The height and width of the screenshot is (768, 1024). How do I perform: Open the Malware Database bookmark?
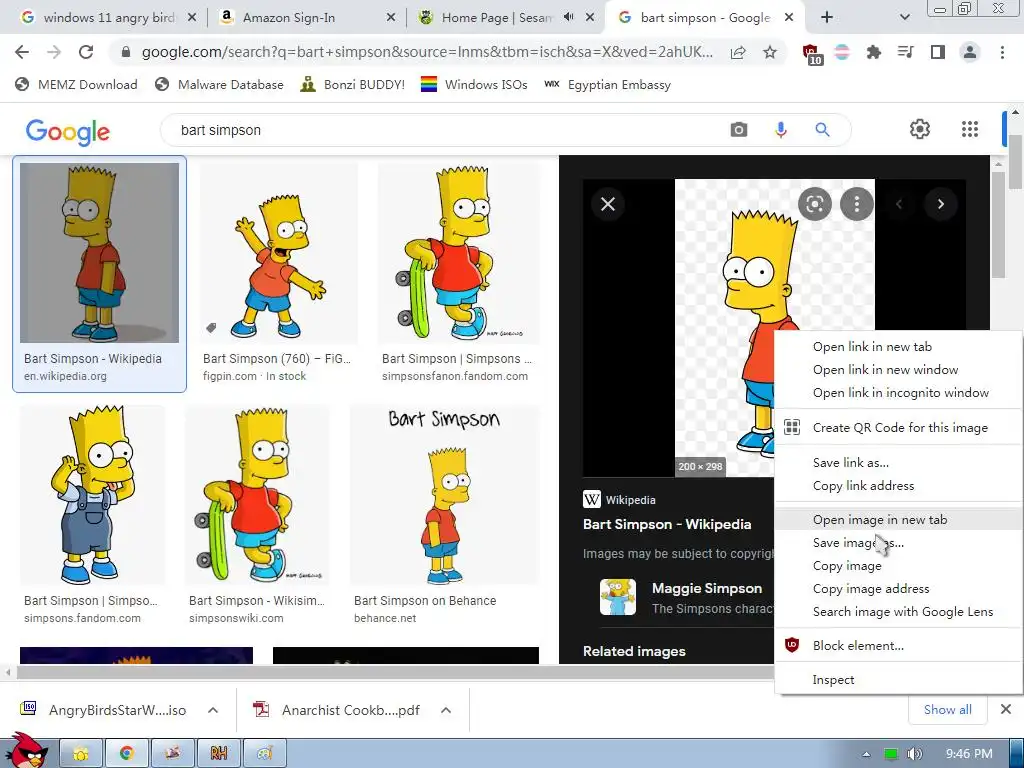[219, 84]
